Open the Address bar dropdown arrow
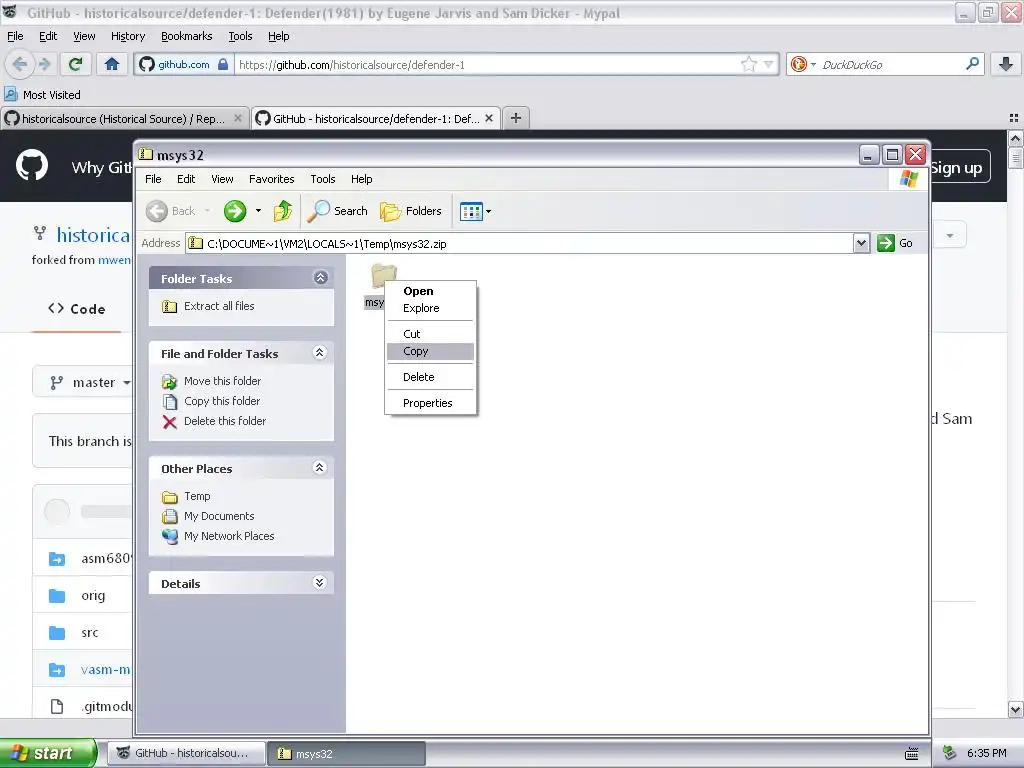Viewport: 1024px width, 768px height. (861, 244)
